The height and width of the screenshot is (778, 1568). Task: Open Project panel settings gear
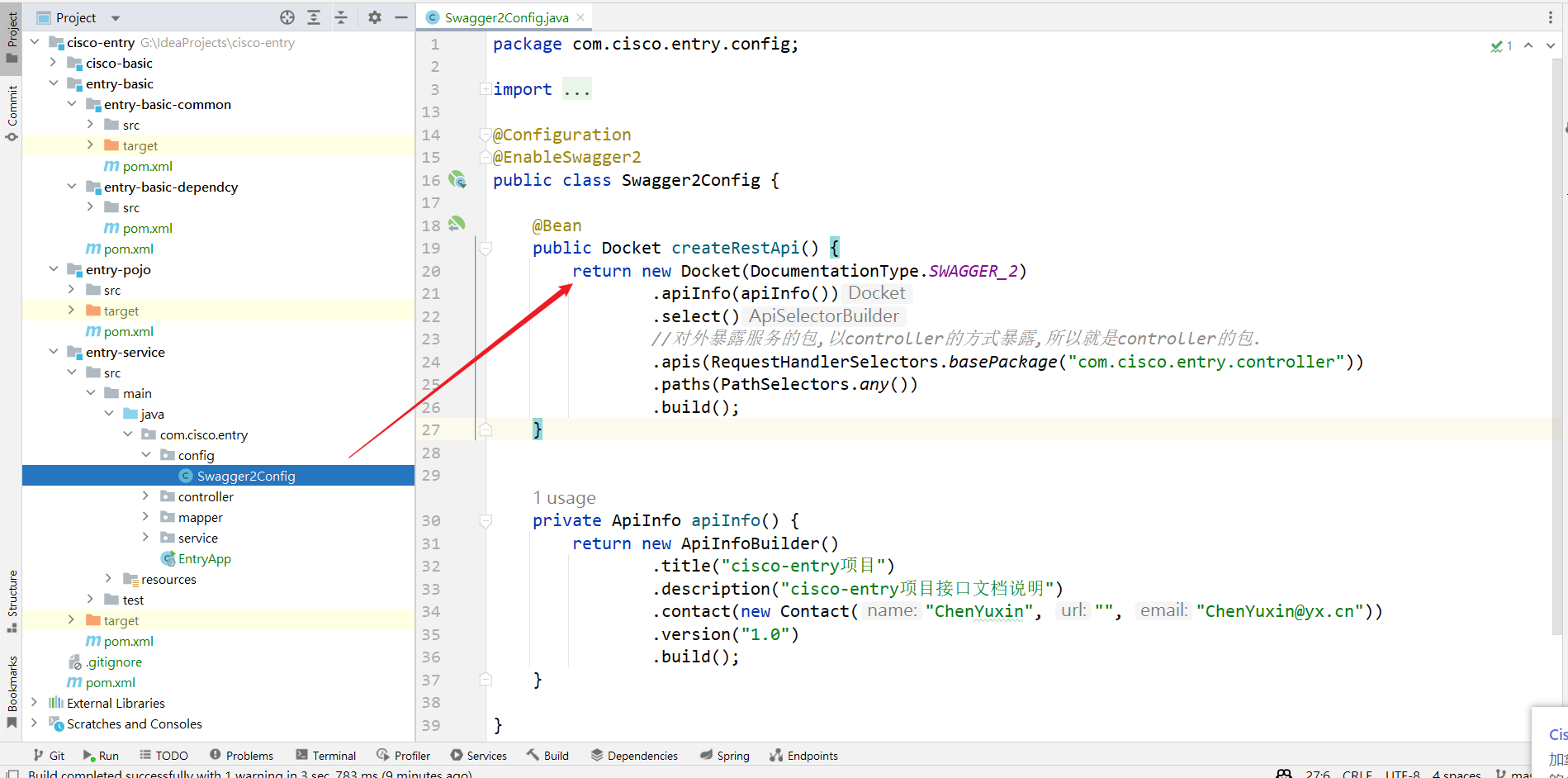[x=375, y=17]
